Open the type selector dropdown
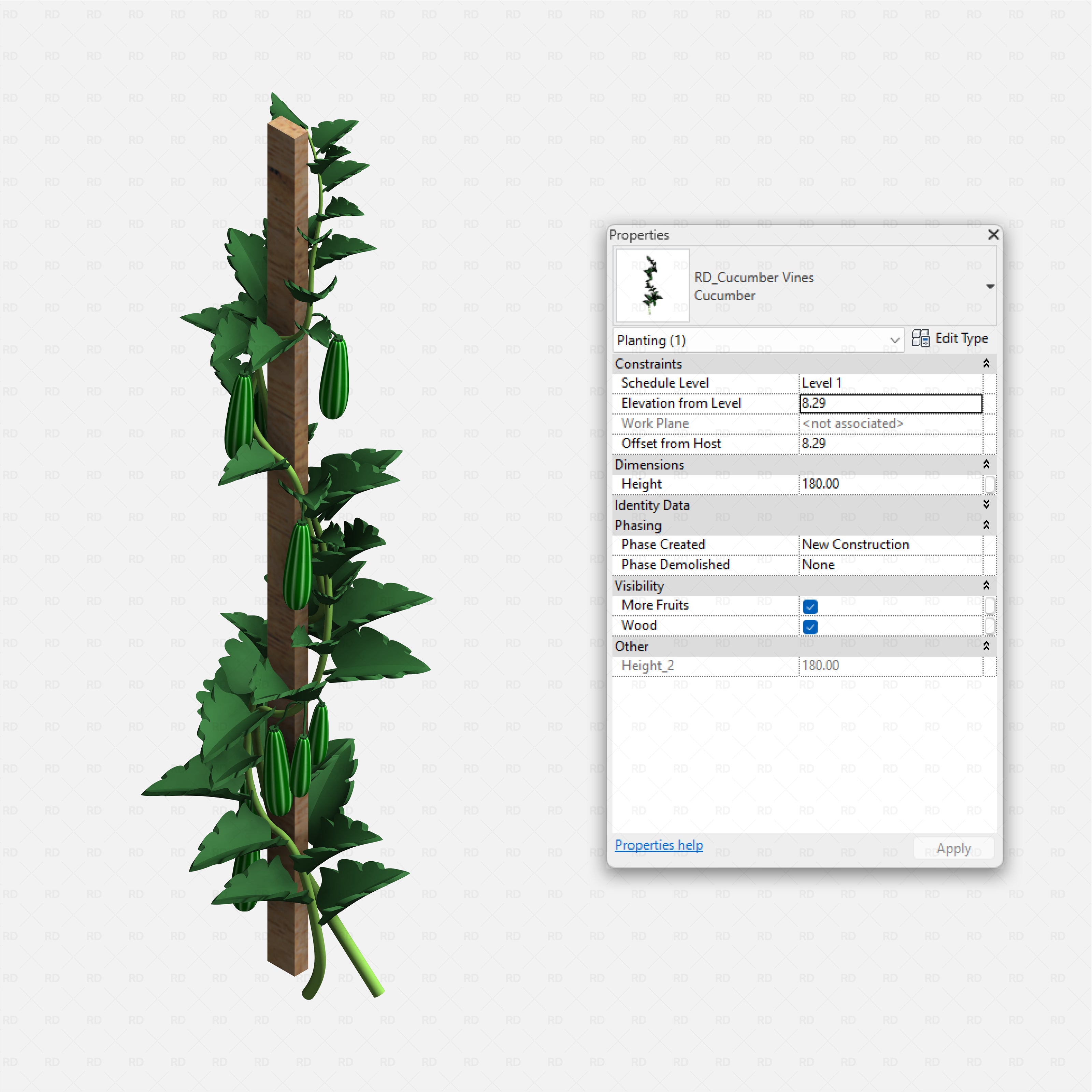 (x=990, y=286)
